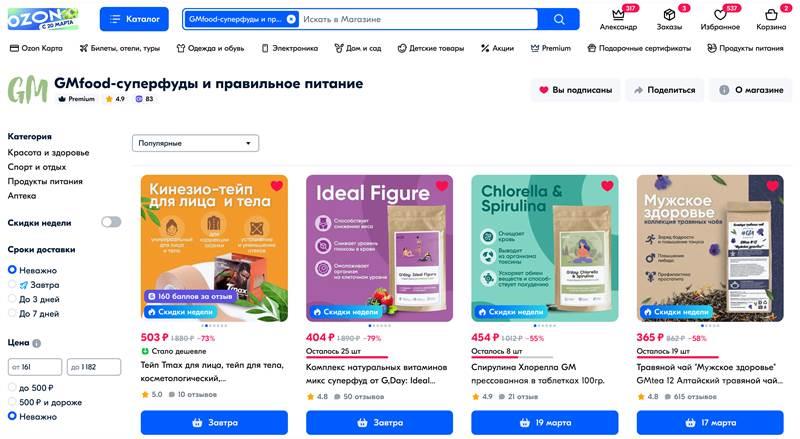Viewport: 800px width, 439px height.
Task: Unfavorite the Ideal Figure product heart
Action: pyautogui.click(x=442, y=186)
